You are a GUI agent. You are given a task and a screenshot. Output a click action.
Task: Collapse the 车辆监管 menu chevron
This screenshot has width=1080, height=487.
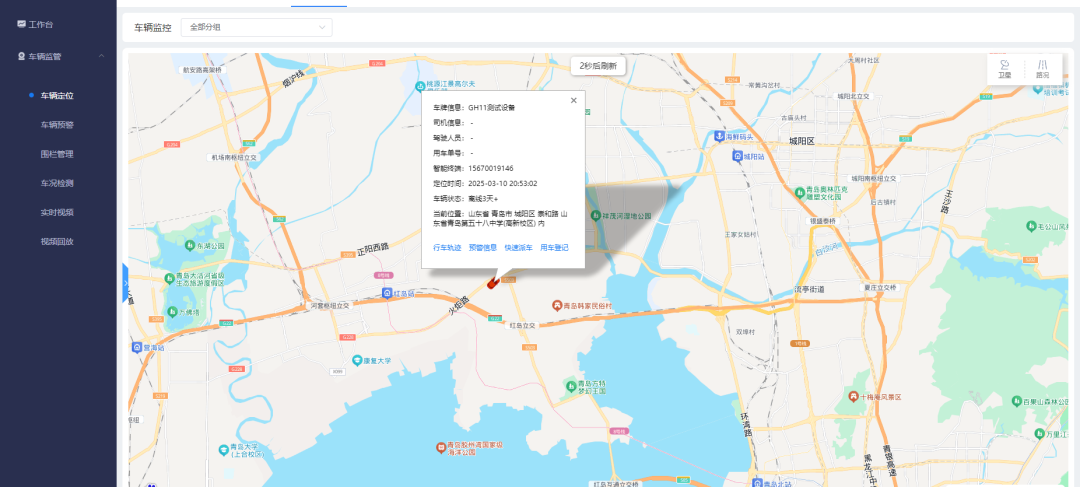point(101,56)
